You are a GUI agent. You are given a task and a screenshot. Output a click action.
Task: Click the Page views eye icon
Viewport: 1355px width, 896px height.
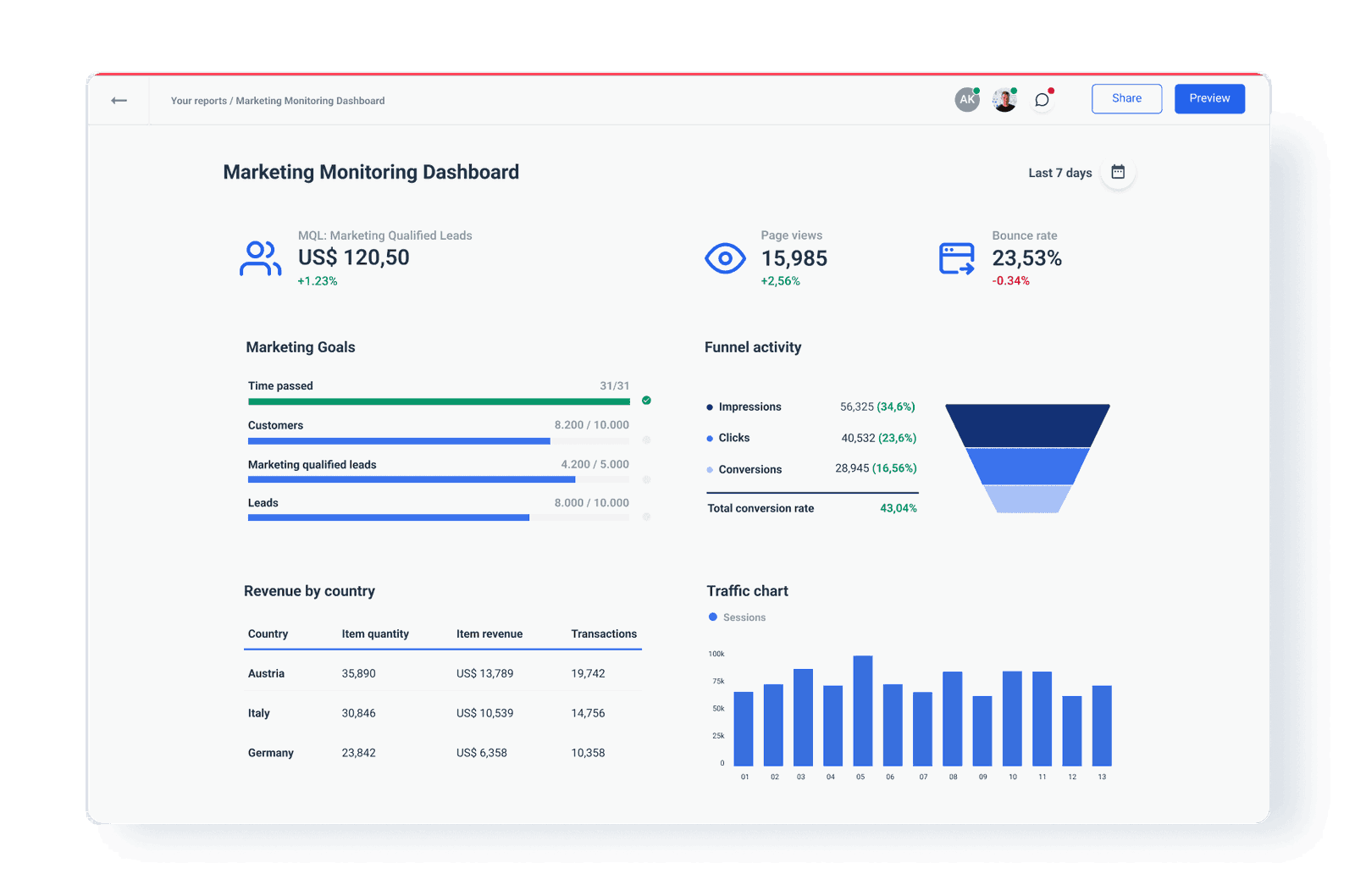[725, 257]
